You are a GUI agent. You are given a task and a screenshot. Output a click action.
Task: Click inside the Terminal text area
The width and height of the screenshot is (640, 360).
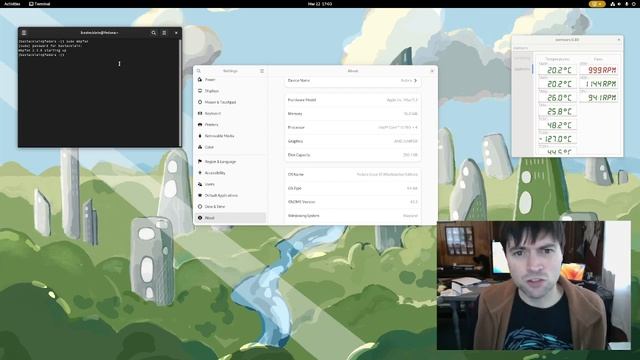point(98,93)
